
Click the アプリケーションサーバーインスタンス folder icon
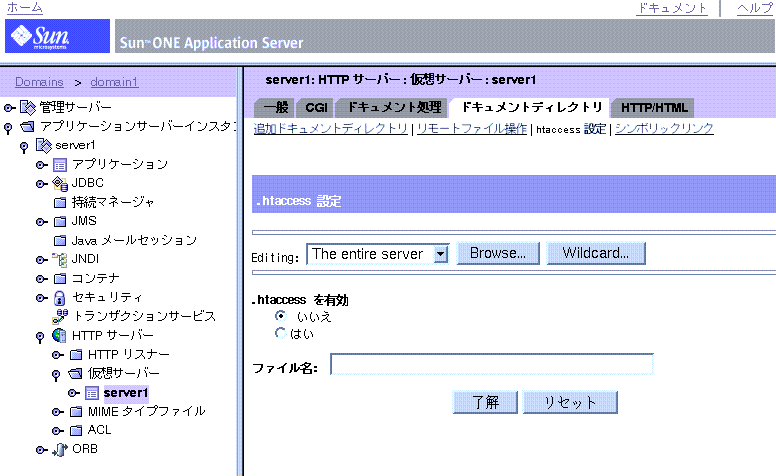pyautogui.click(x=28, y=127)
